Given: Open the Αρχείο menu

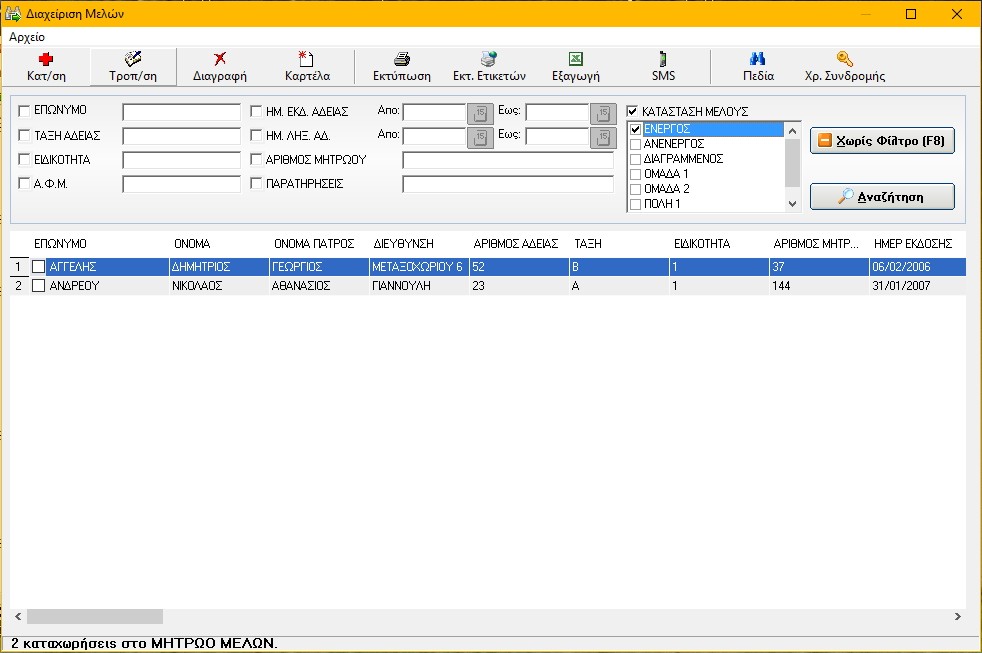Looking at the screenshot, I should (x=27, y=36).
